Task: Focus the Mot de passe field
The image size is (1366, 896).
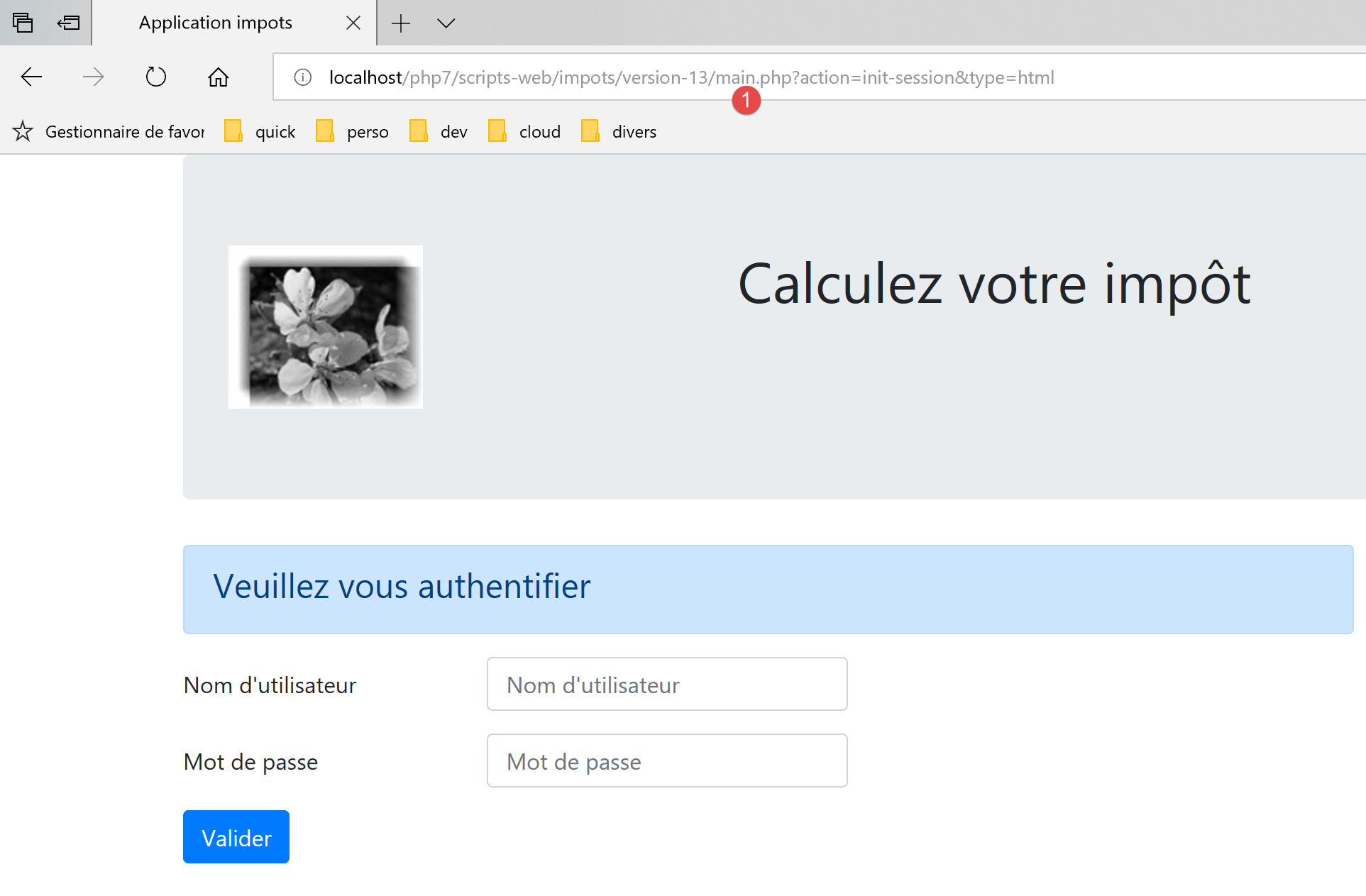Action: [x=666, y=761]
